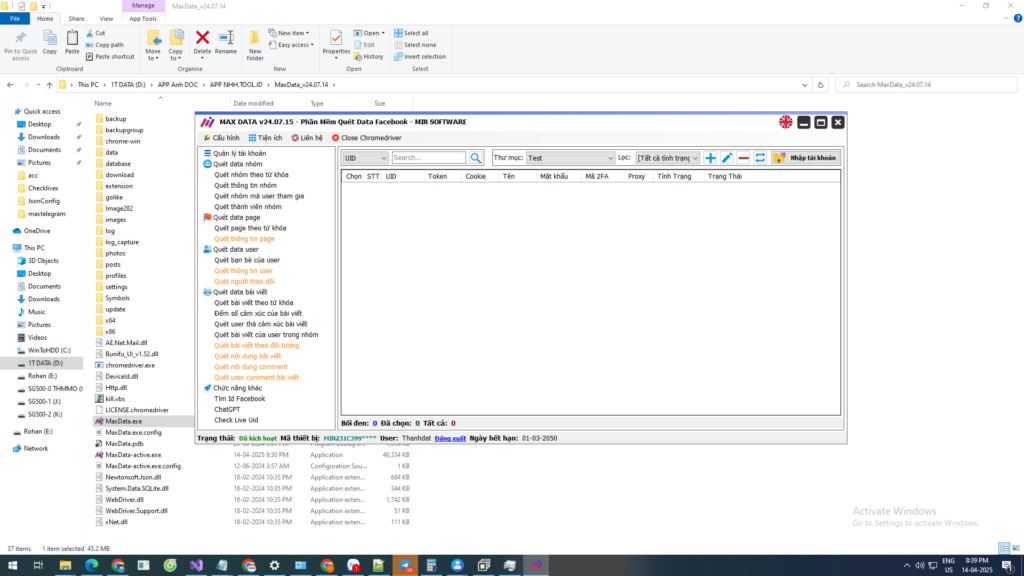Type a query in the search field
This screenshot has width=1024, height=576.
(430, 157)
